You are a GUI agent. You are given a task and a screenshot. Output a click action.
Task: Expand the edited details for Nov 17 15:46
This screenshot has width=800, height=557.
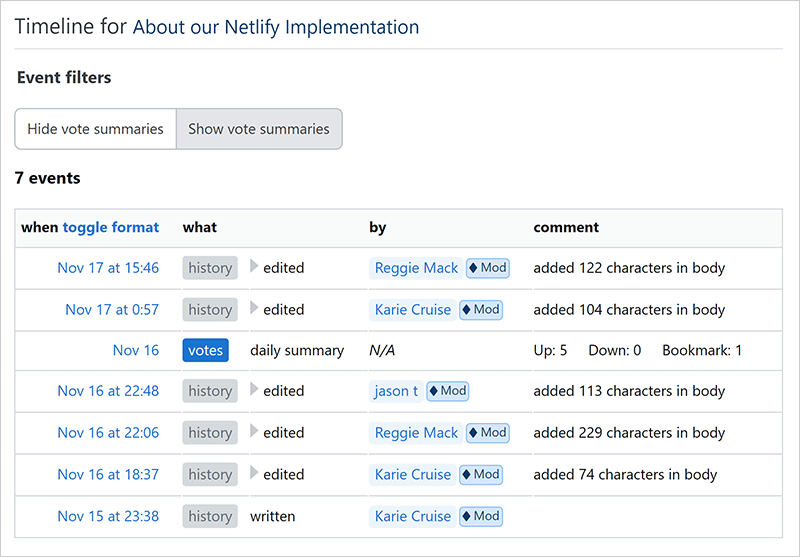click(x=254, y=267)
